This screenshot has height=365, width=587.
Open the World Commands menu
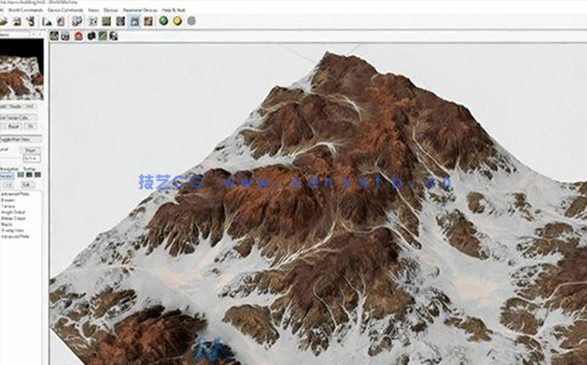click(25, 10)
